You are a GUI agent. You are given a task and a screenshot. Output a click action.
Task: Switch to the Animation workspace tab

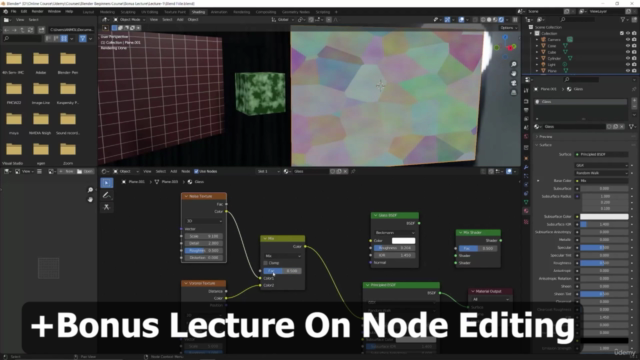coord(219,12)
